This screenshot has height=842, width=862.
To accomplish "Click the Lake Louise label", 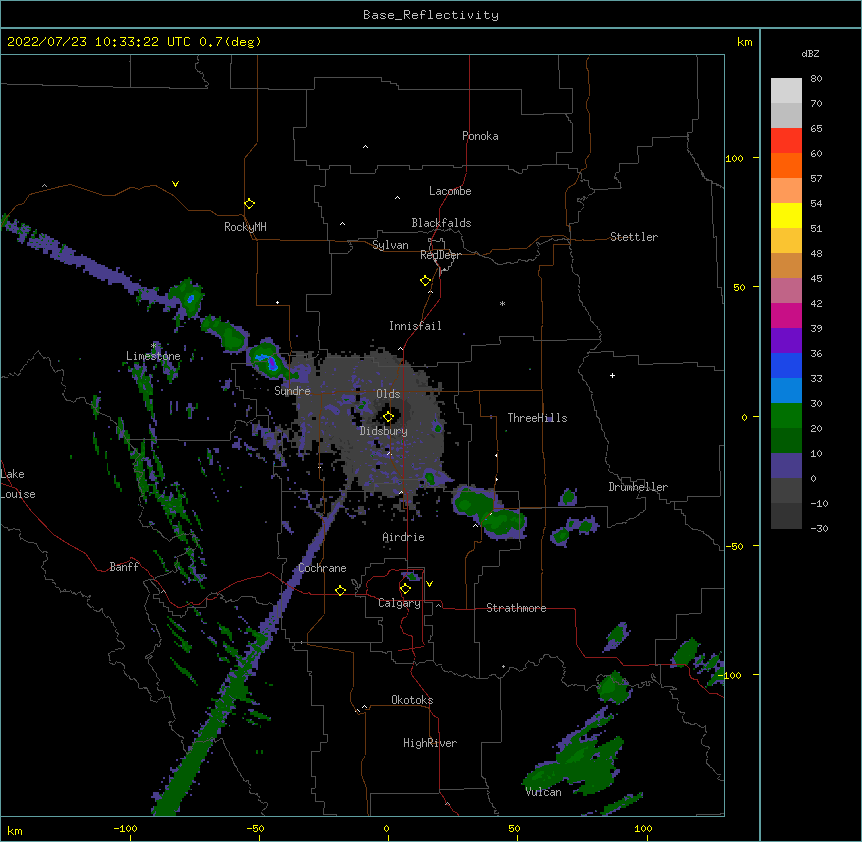I will 18,484.
